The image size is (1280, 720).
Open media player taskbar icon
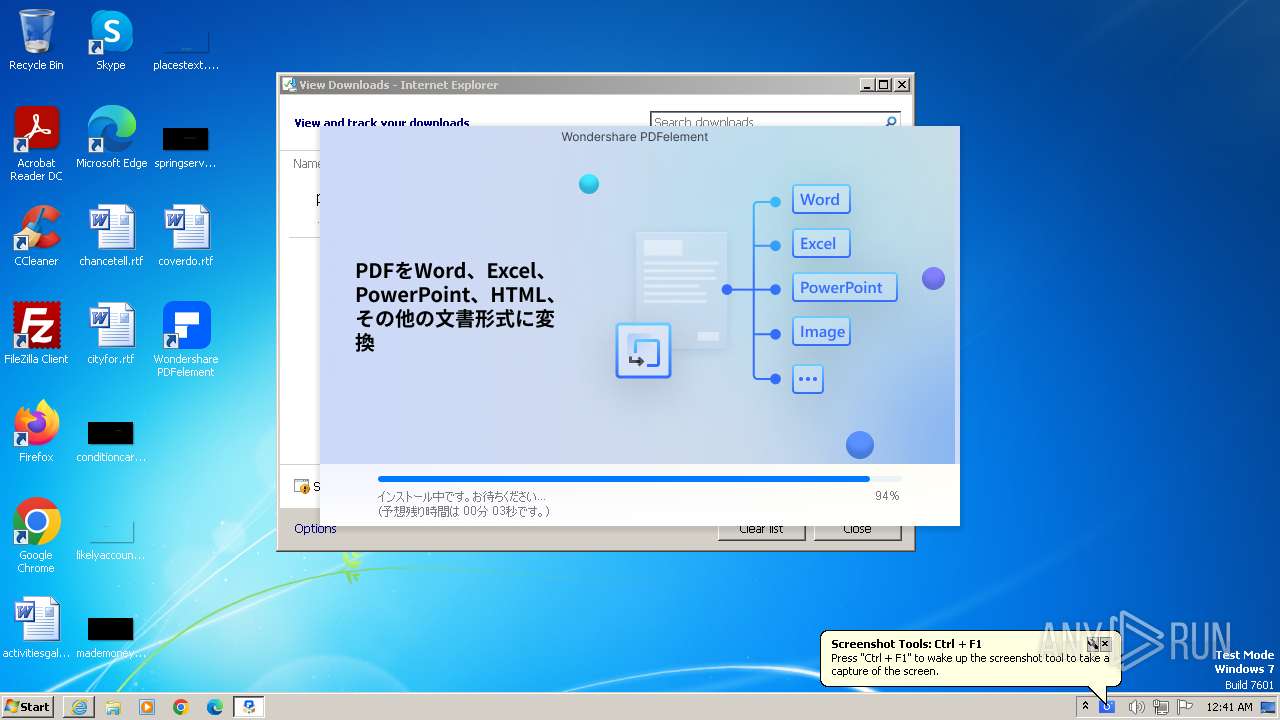coord(147,707)
